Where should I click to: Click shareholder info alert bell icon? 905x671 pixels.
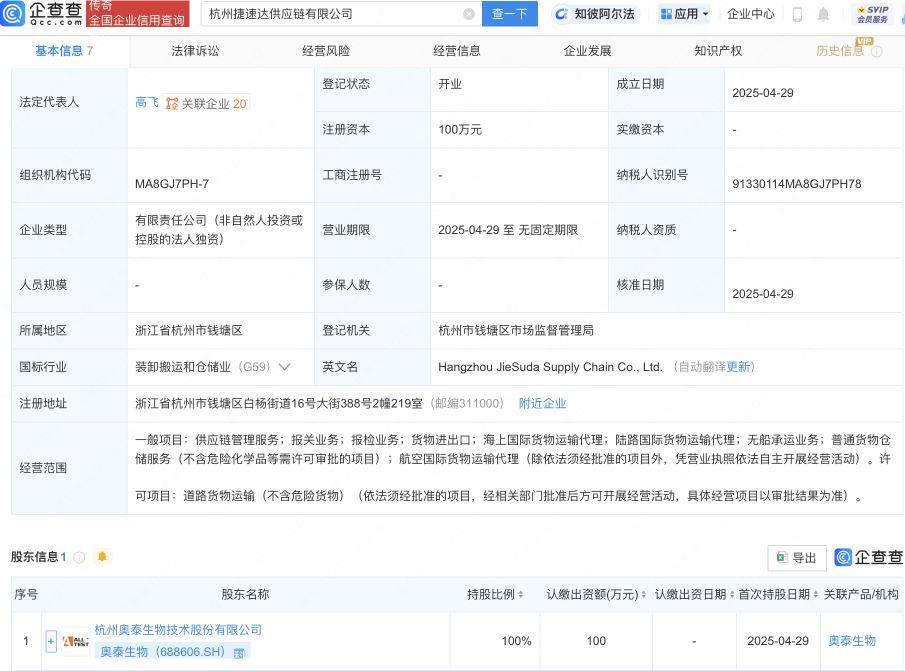click(101, 557)
